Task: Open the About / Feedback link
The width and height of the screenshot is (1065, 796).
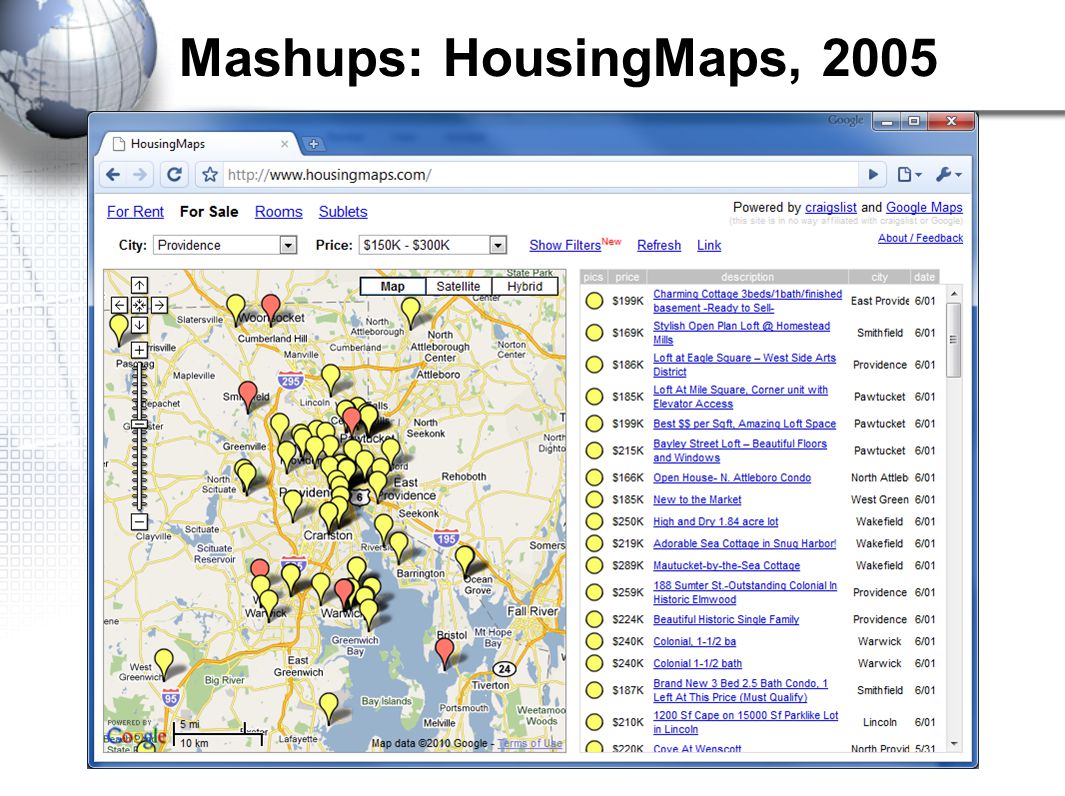Action: (920, 238)
